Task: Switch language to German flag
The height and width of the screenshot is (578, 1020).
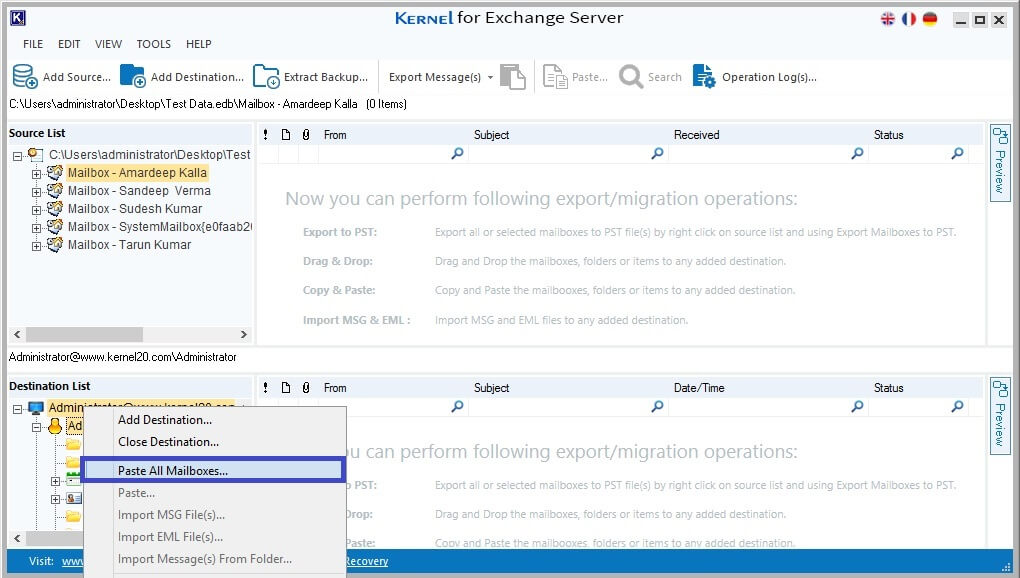Action: tap(930, 19)
